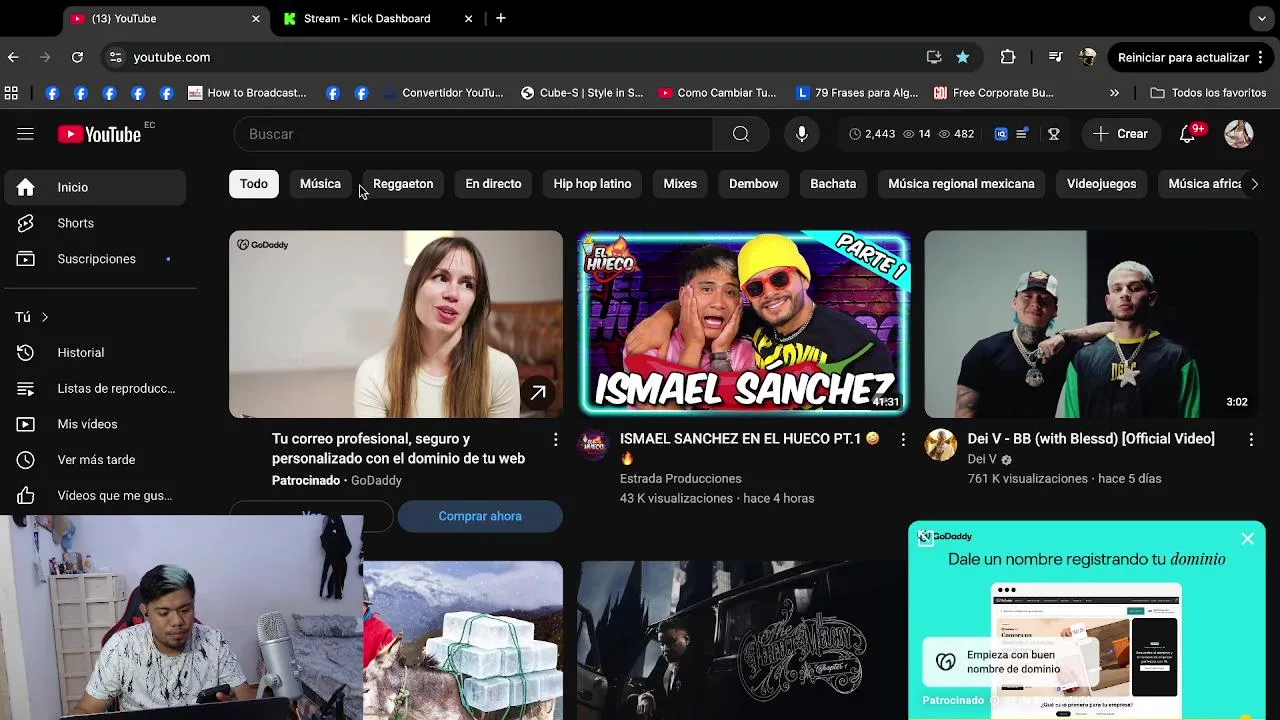Open the browser apps grid icon
Image resolution: width=1280 pixels, height=720 pixels.
[x=11, y=93]
